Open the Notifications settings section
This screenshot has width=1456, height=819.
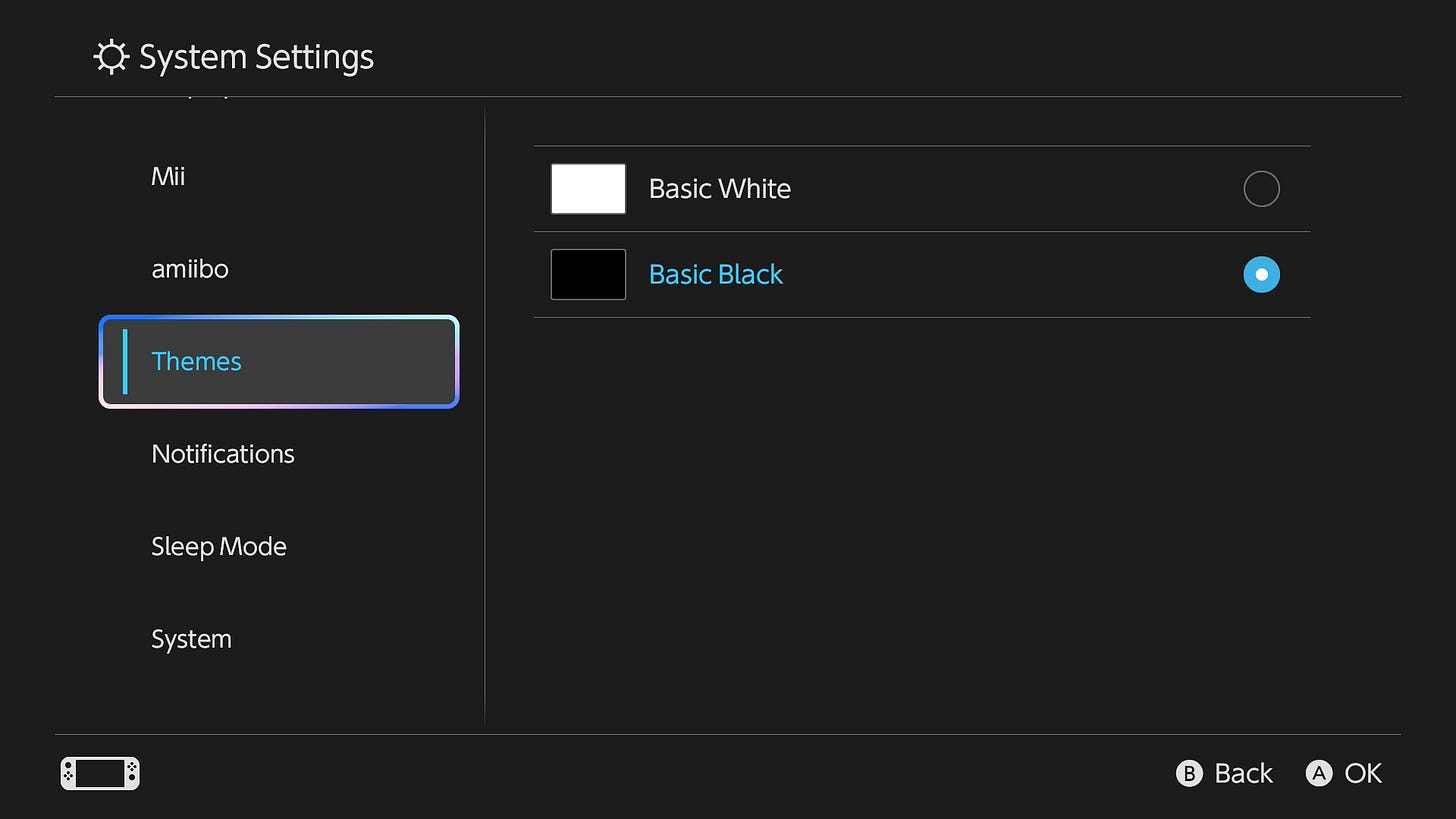[223, 453]
